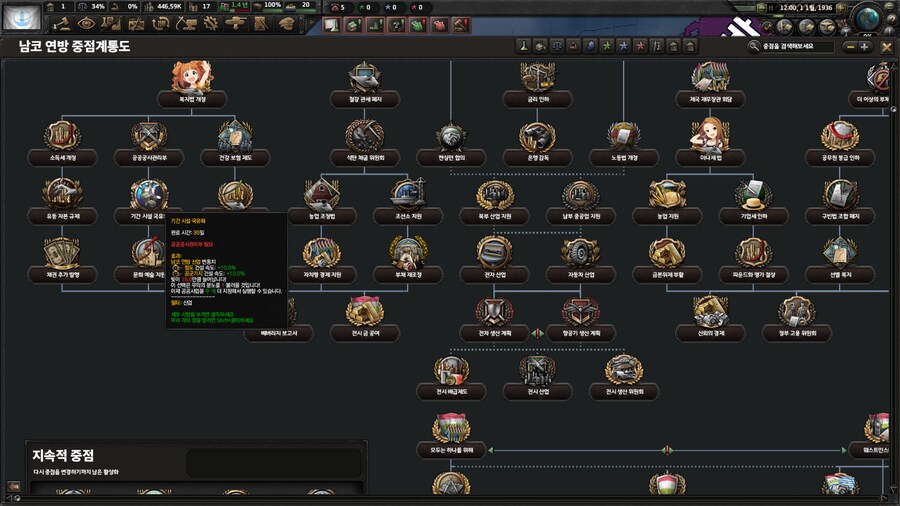The width and height of the screenshot is (900, 506).
Task: Select the 조선소 지원 shipyard focus
Action: point(408,195)
